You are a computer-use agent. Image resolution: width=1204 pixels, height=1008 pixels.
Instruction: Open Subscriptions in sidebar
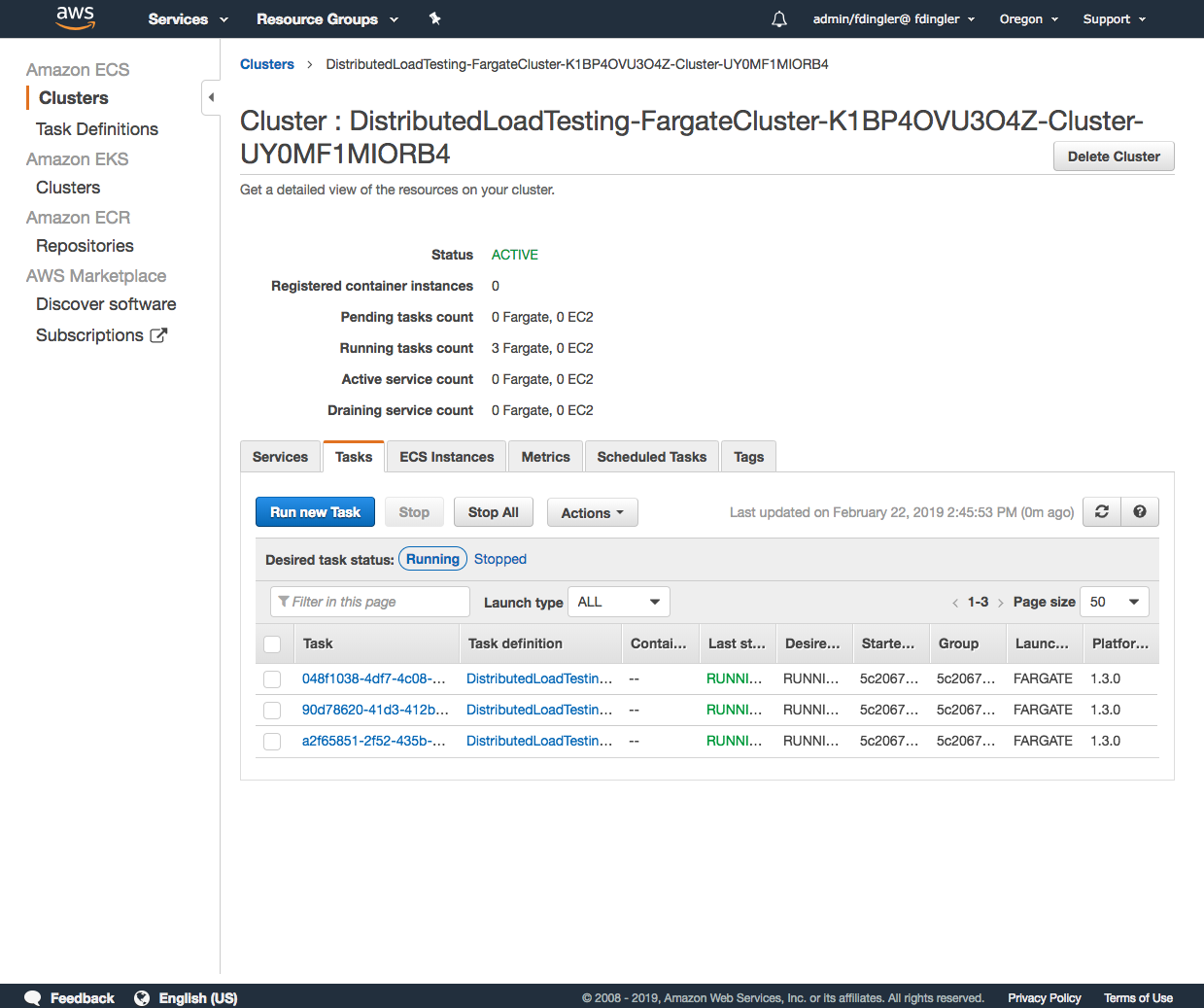point(89,335)
